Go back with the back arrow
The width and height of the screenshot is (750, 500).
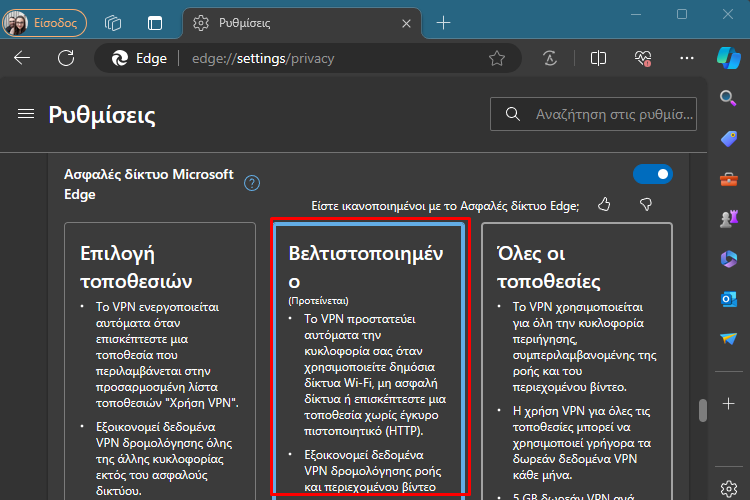[x=22, y=58]
